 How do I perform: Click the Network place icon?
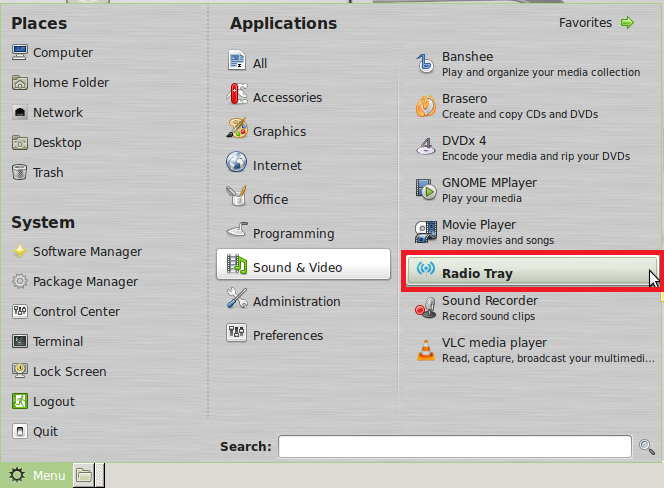pos(19,113)
